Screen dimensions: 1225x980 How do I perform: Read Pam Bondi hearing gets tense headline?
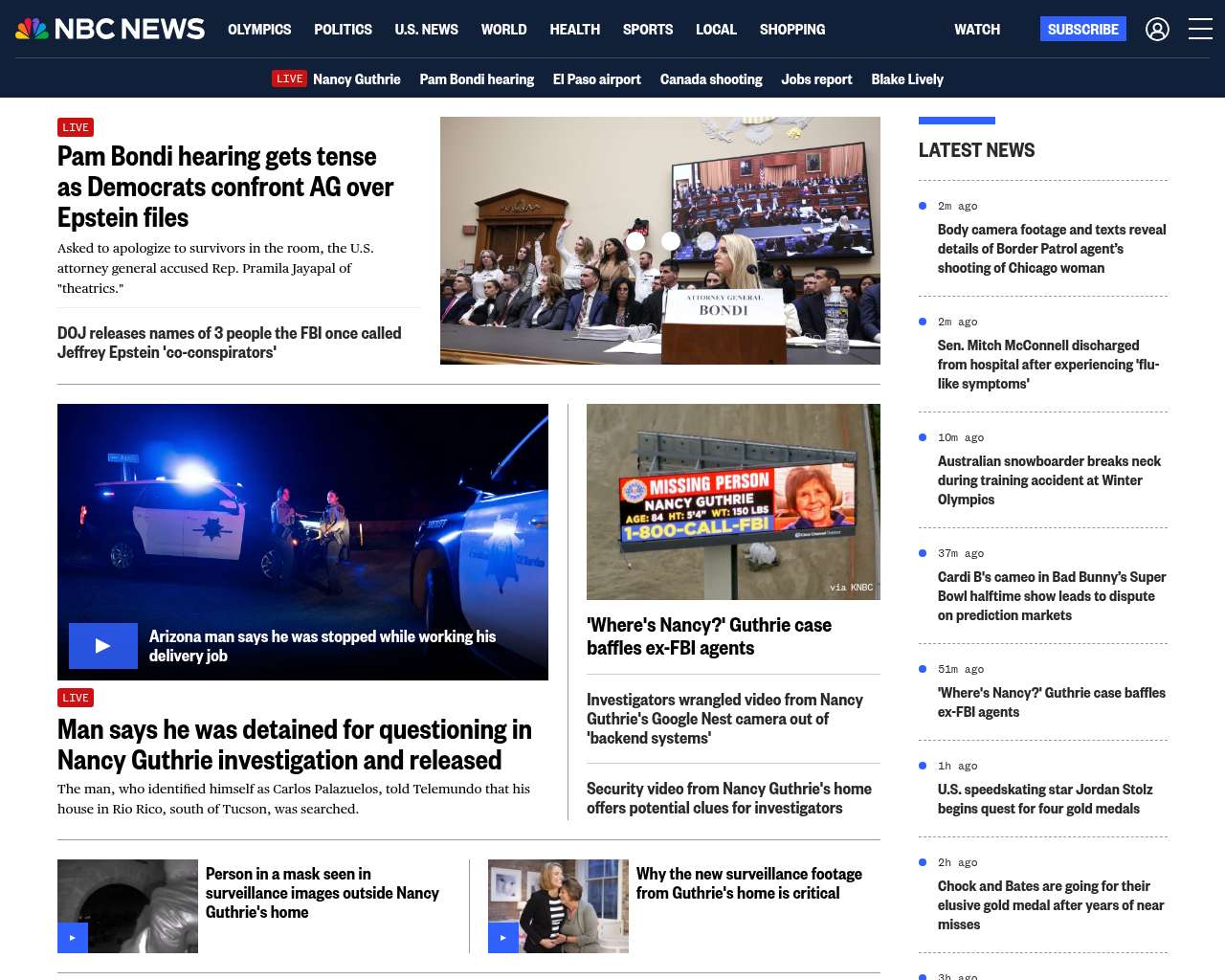[x=225, y=187]
